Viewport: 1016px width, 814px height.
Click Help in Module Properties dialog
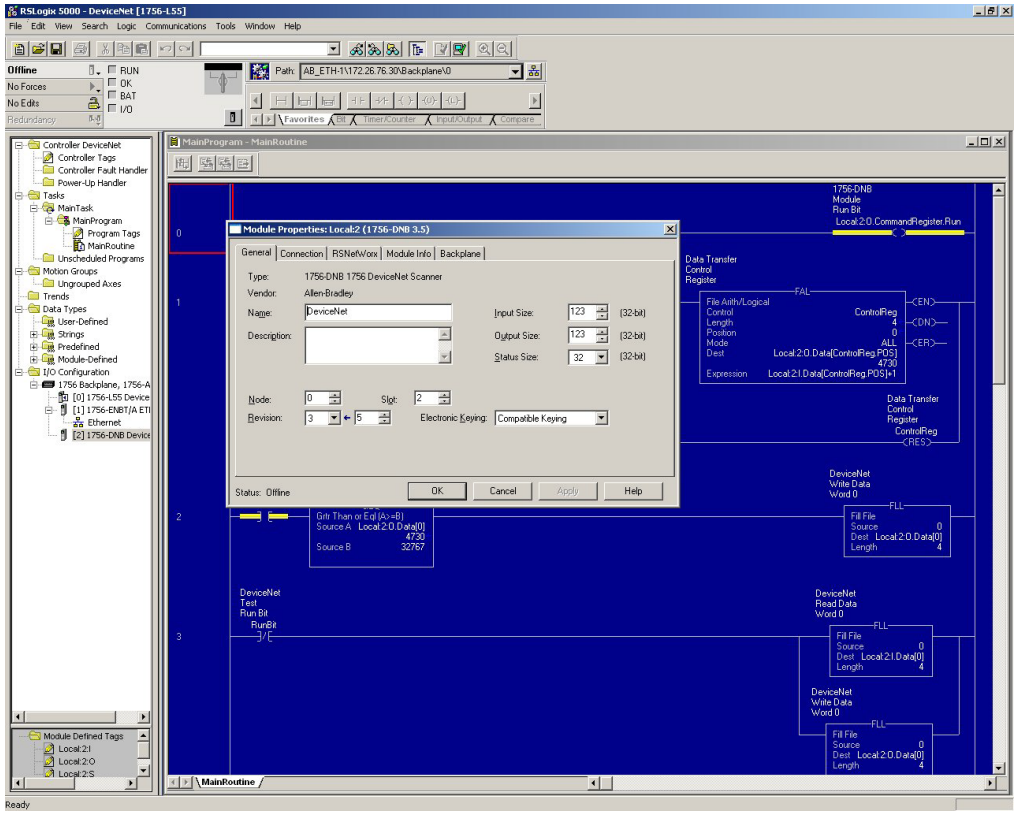[633, 491]
